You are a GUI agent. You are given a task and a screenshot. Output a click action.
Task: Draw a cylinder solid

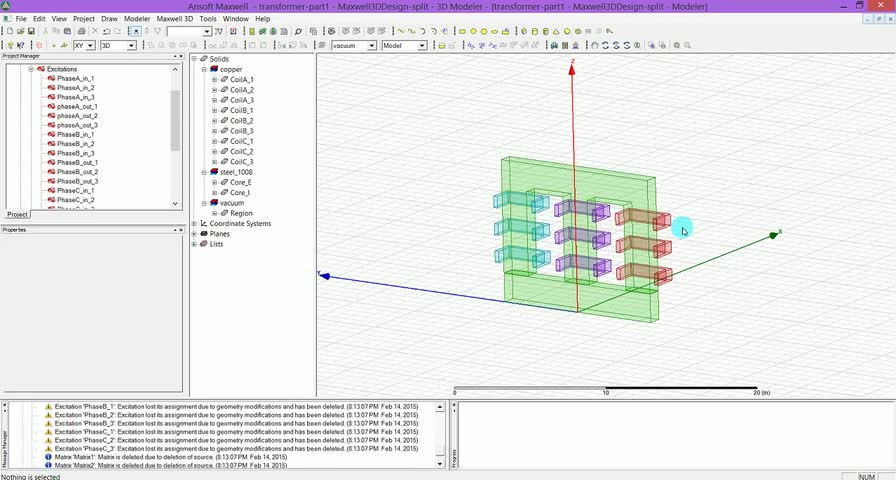point(534,31)
